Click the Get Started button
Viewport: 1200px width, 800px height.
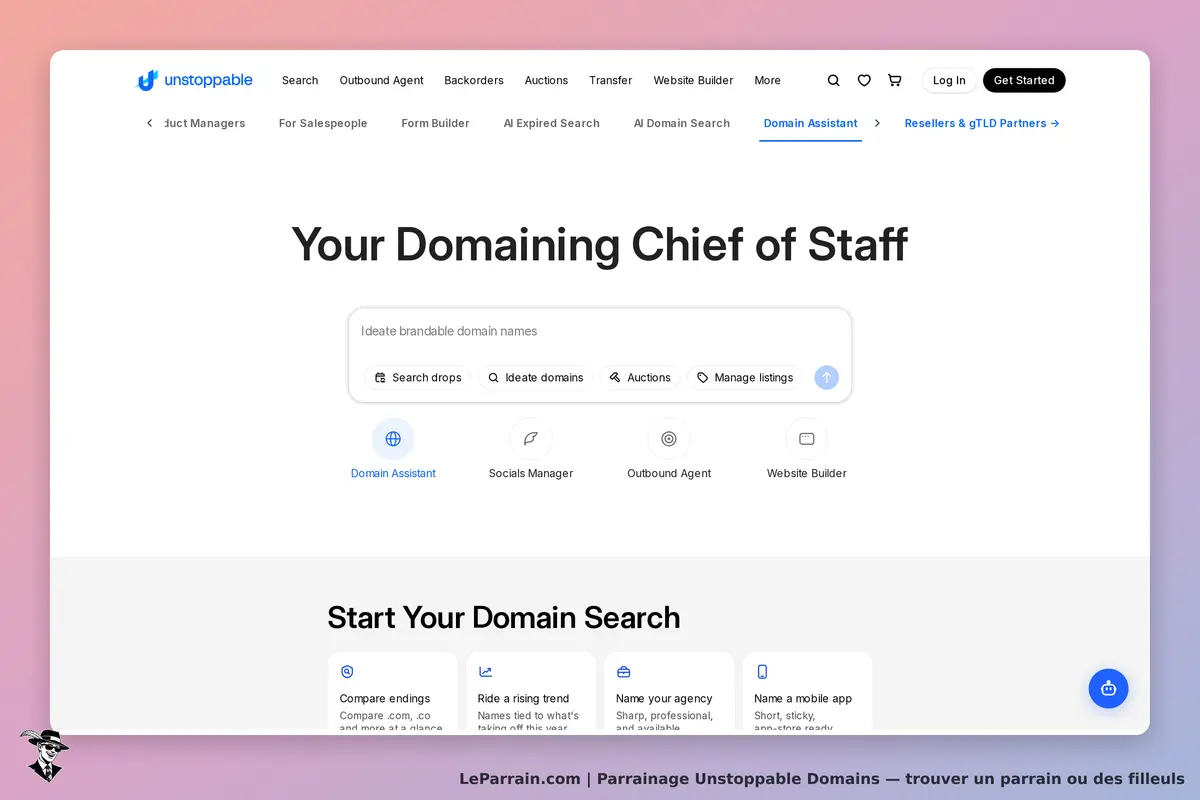click(1024, 80)
